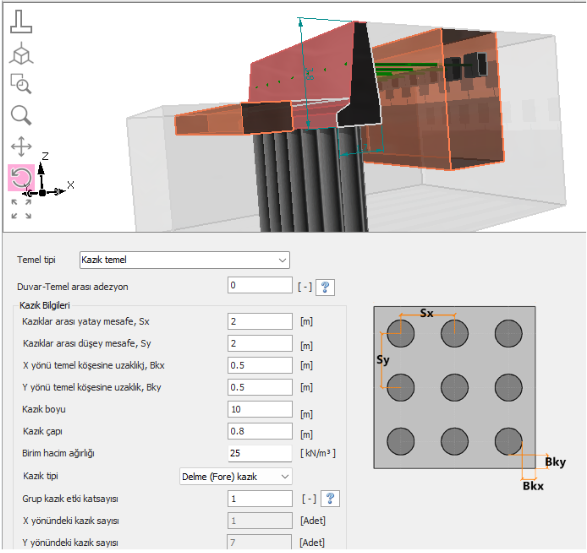Click the 'Temel tipi' label
The height and width of the screenshot is (553, 587).
click(36, 259)
